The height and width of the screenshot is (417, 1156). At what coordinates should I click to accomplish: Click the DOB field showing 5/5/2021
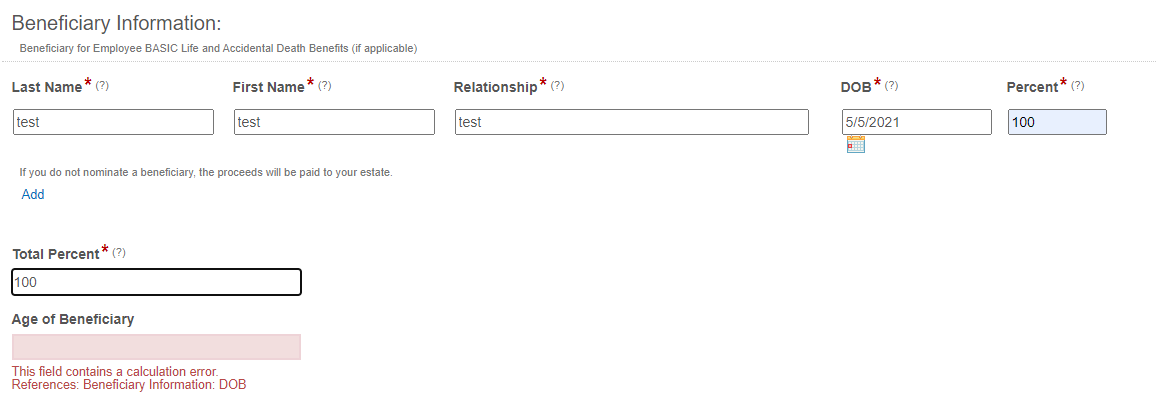(917, 122)
